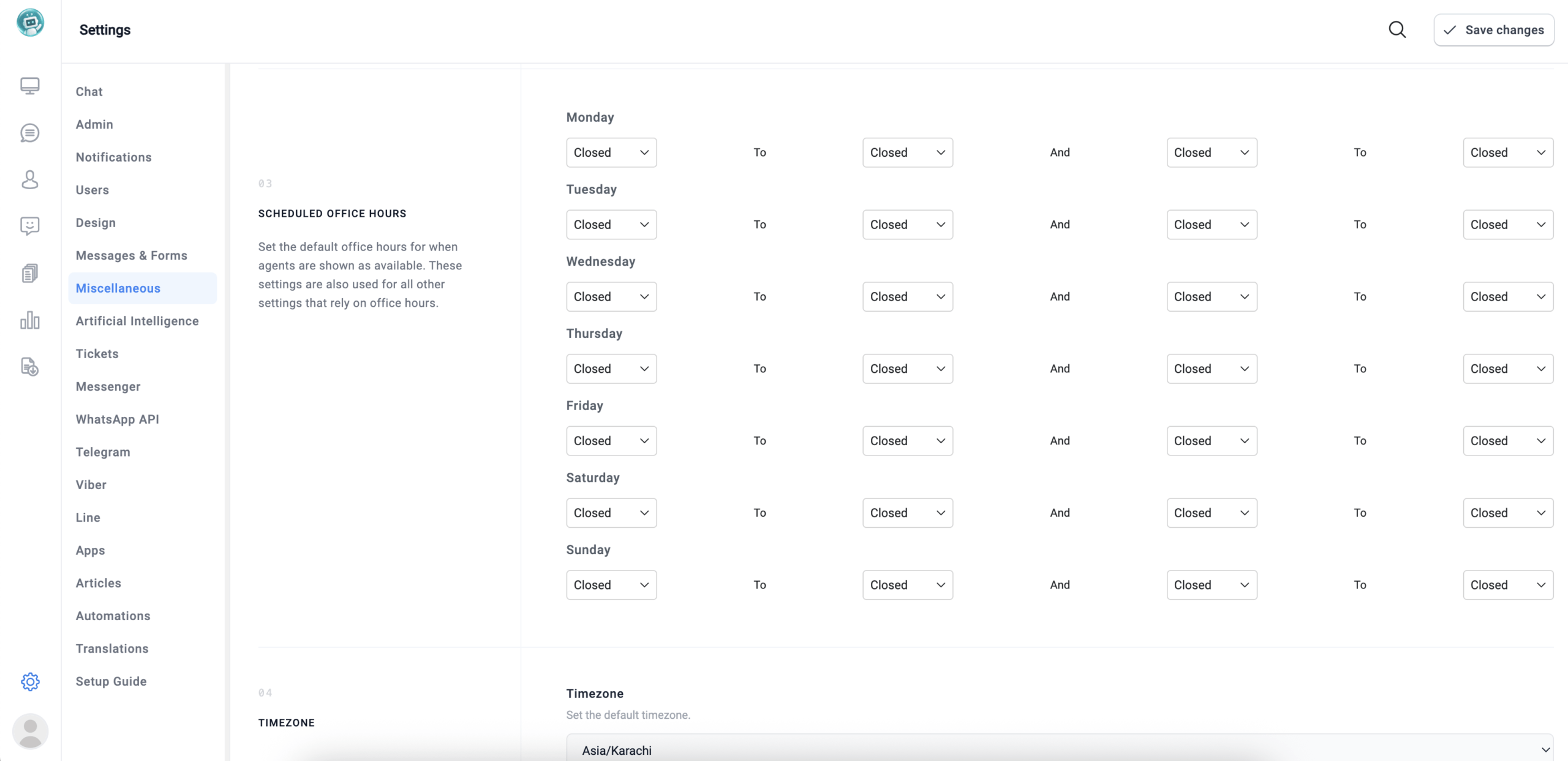This screenshot has width=1568, height=761.
Task: Open Sunday's first opening time dropdown
Action: (x=611, y=585)
